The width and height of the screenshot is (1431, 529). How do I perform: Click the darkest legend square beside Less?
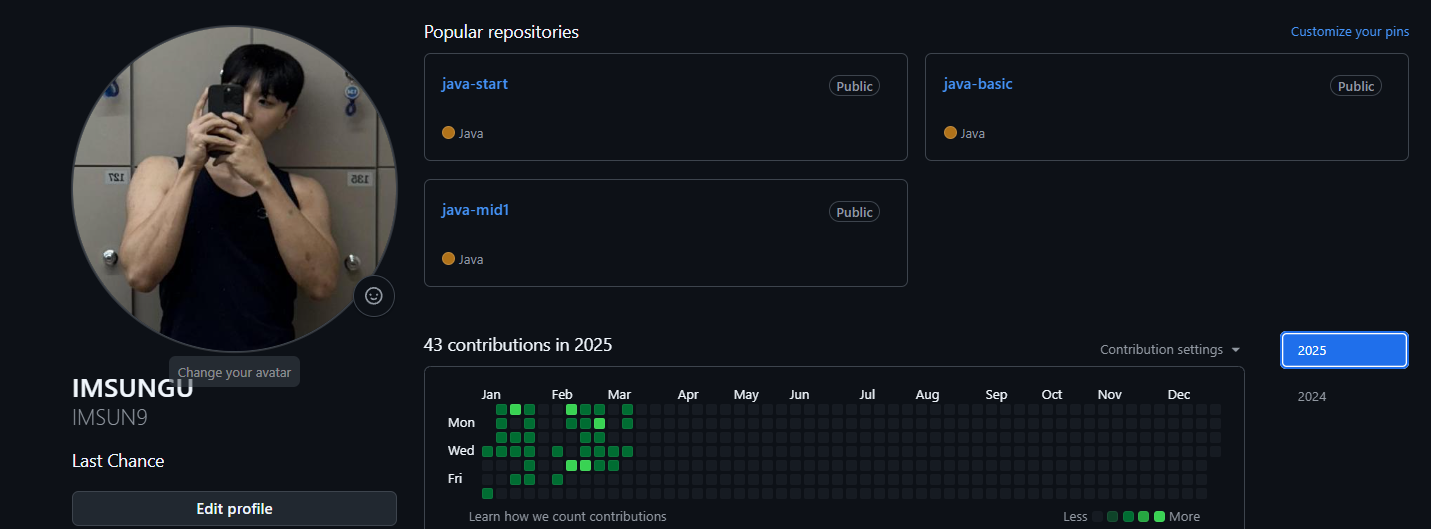[x=1097, y=517]
